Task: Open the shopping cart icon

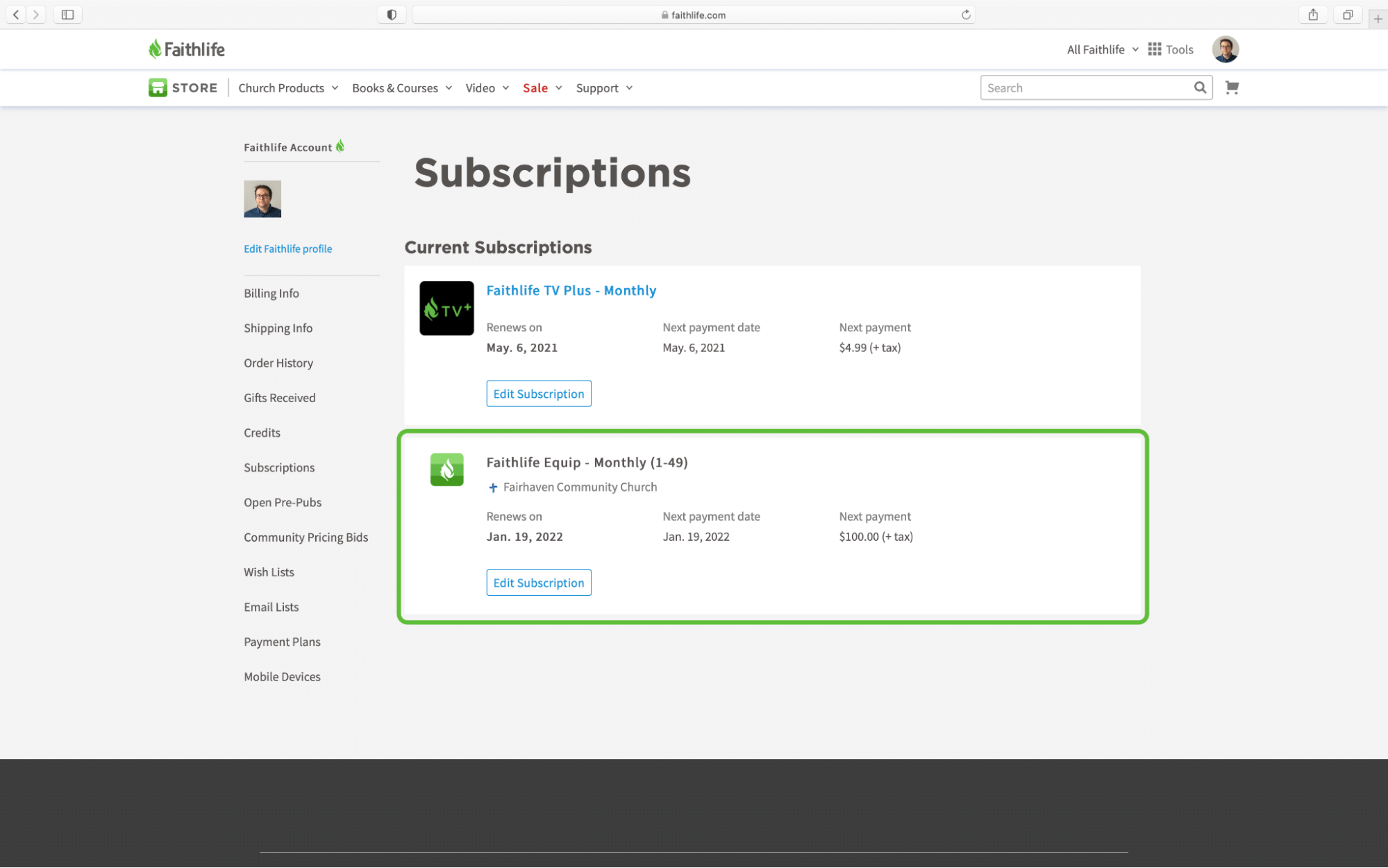Action: tap(1232, 87)
